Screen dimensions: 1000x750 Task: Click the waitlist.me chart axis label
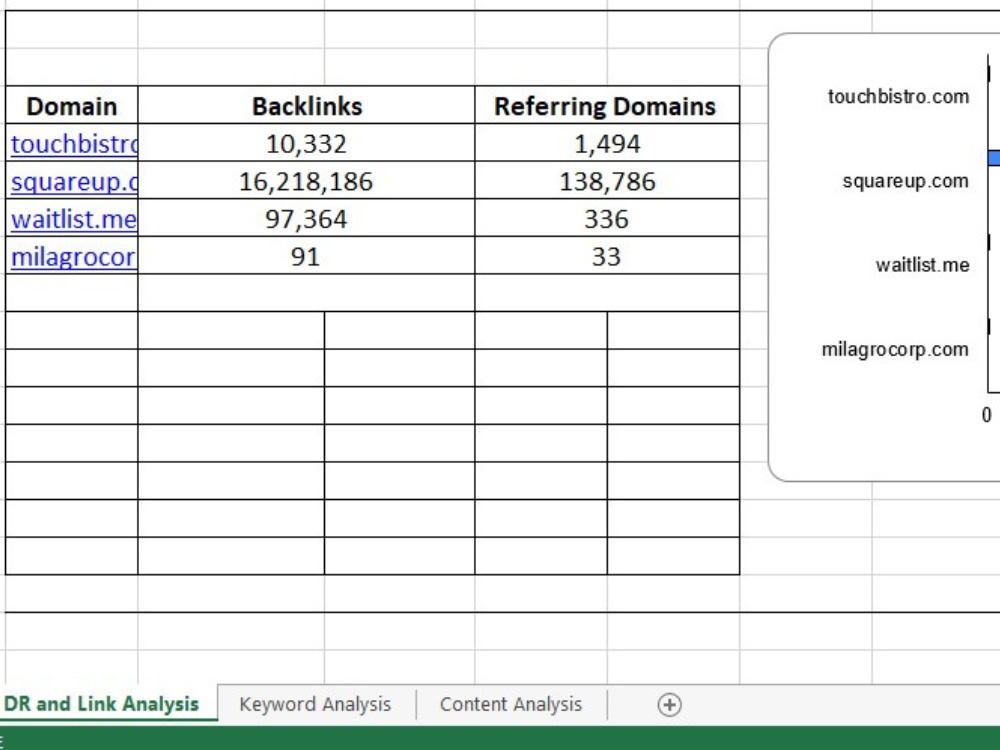click(922, 265)
